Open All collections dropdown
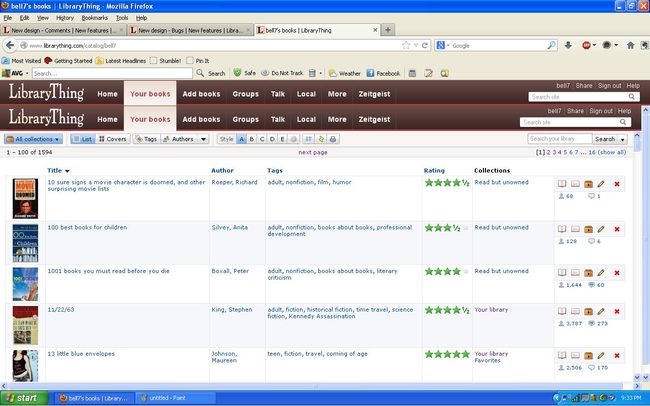650x406 pixels. pyautogui.click(x=34, y=139)
